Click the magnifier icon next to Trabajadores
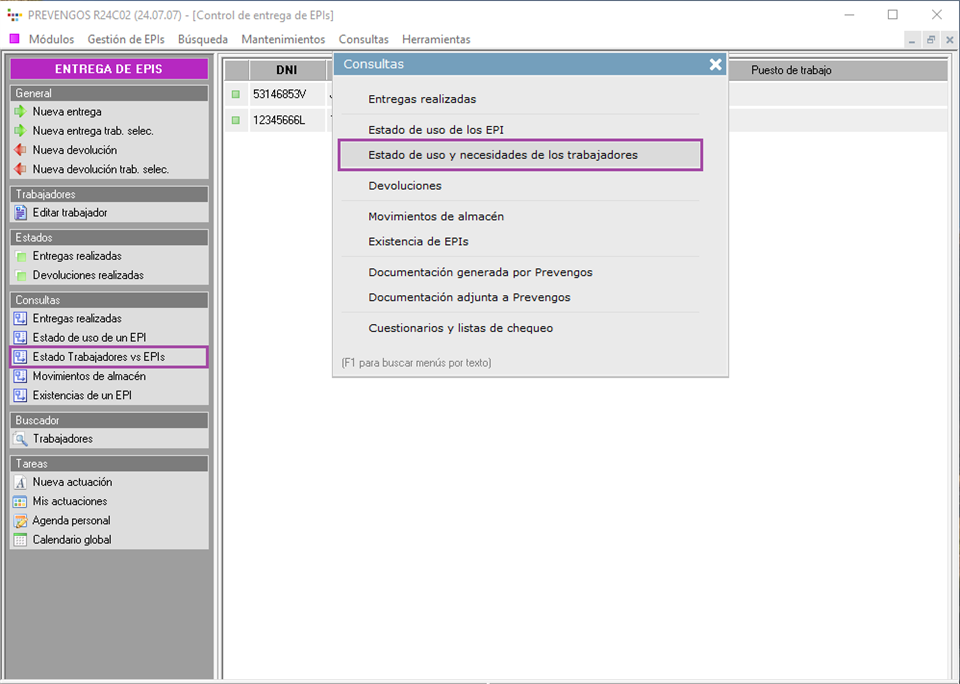Viewport: 960px width, 684px height. pyautogui.click(x=20, y=439)
